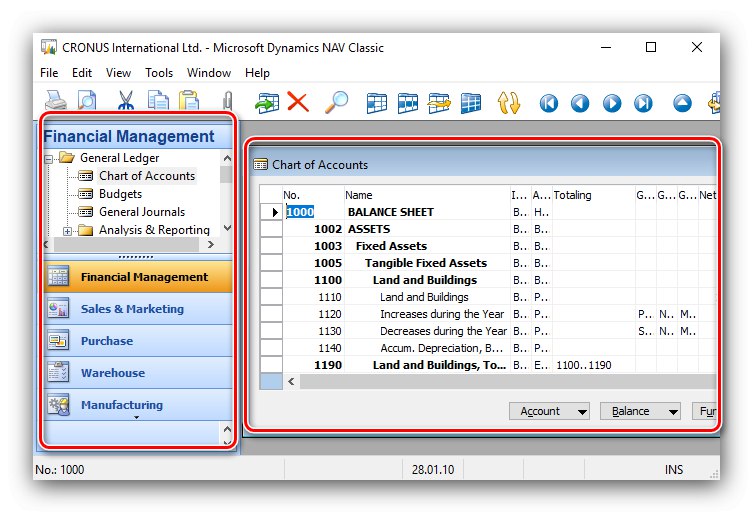Open the Balance dropdown button

pos(640,411)
